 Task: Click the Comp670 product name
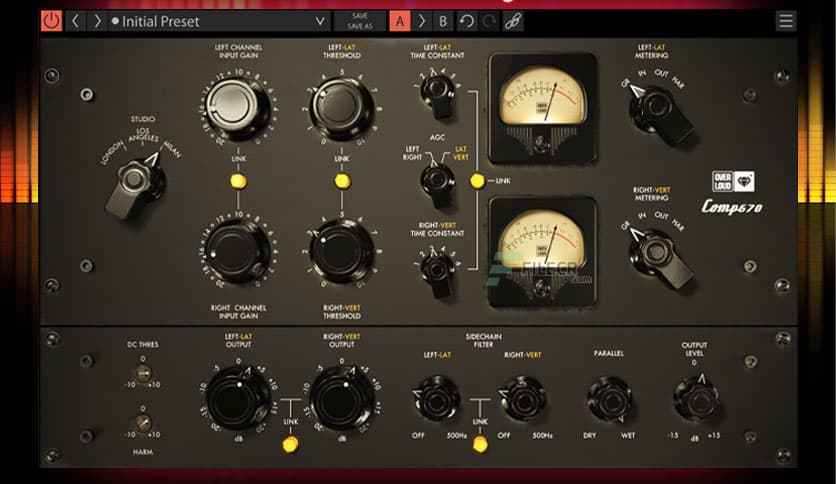coord(732,207)
